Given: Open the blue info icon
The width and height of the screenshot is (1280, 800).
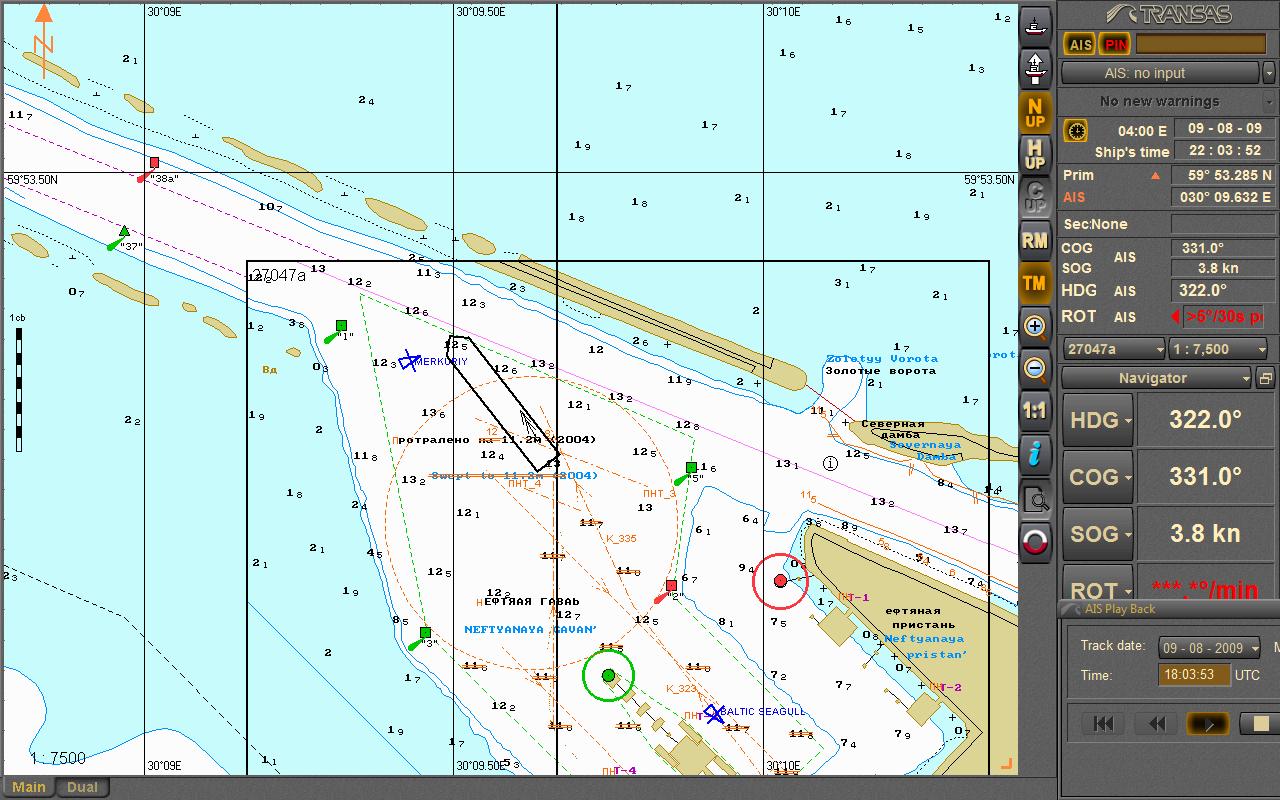Looking at the screenshot, I should point(1035,454).
